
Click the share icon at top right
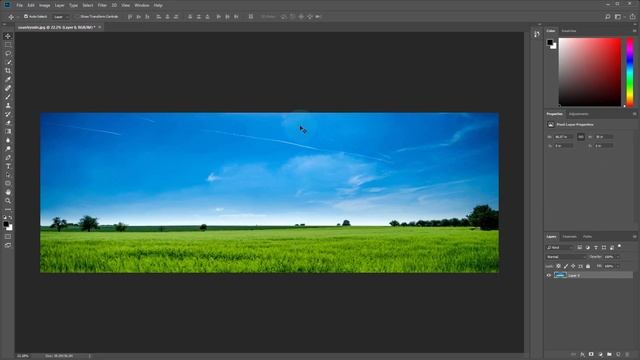pyautogui.click(x=632, y=17)
